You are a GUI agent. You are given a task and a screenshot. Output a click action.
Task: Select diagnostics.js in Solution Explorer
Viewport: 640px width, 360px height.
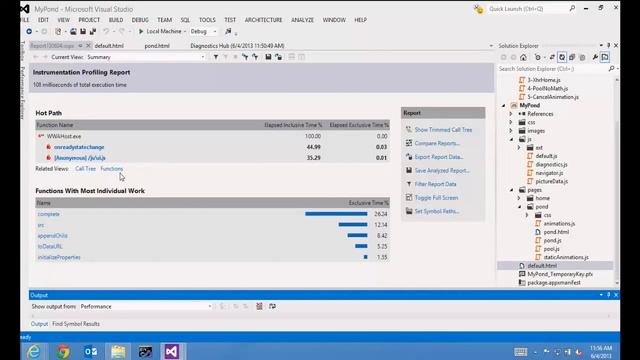point(551,164)
